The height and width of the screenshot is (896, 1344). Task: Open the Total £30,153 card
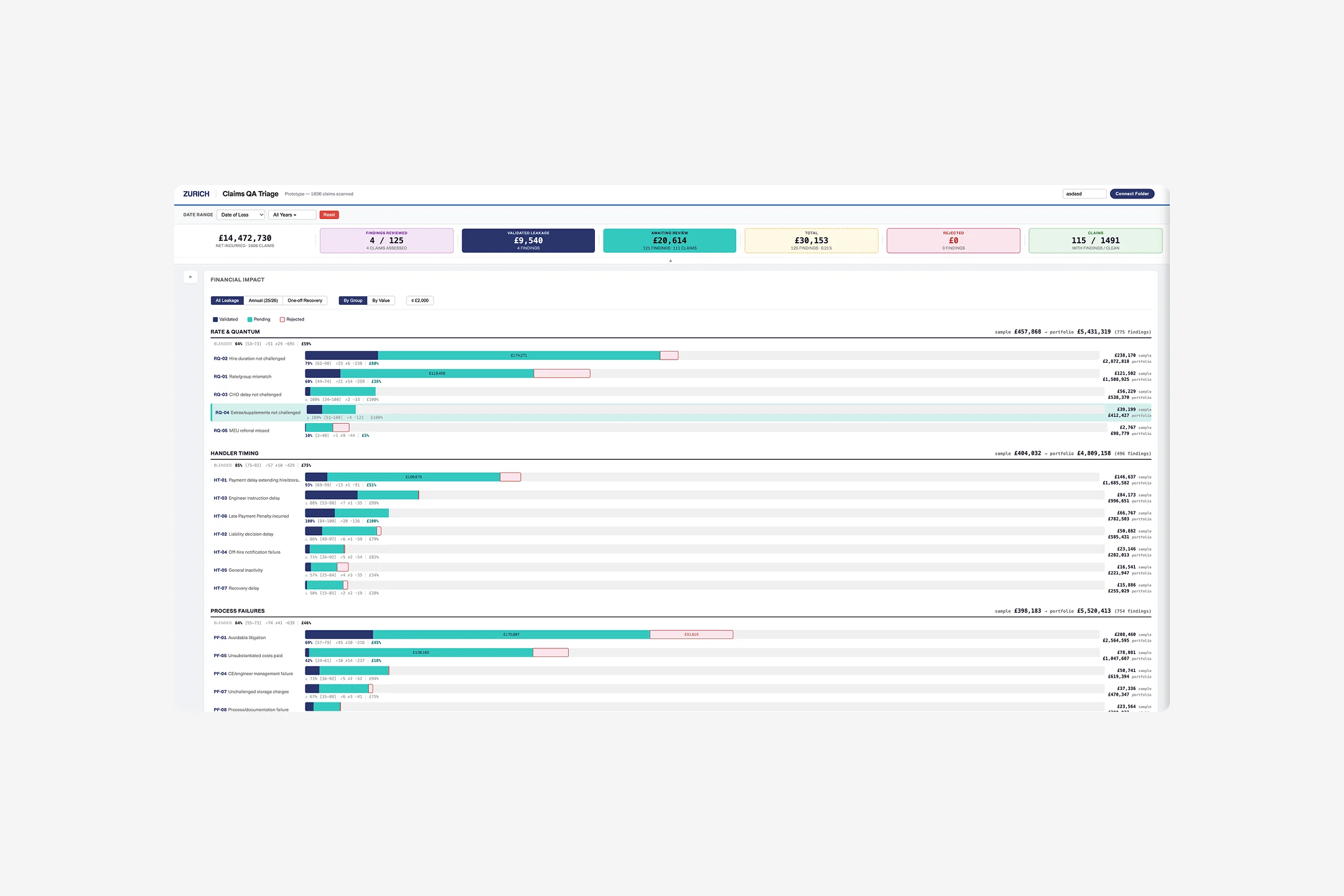(x=811, y=241)
